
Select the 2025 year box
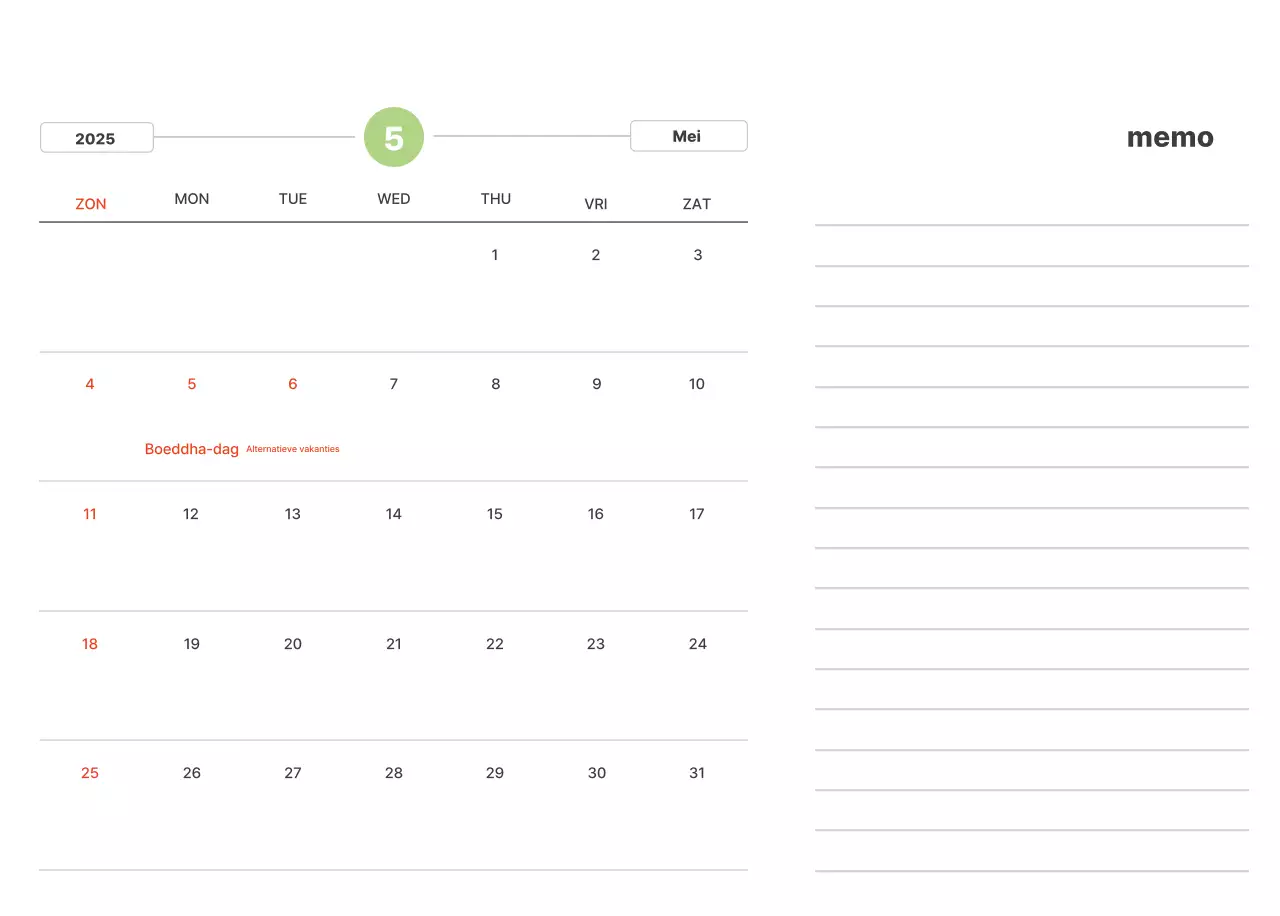[96, 138]
